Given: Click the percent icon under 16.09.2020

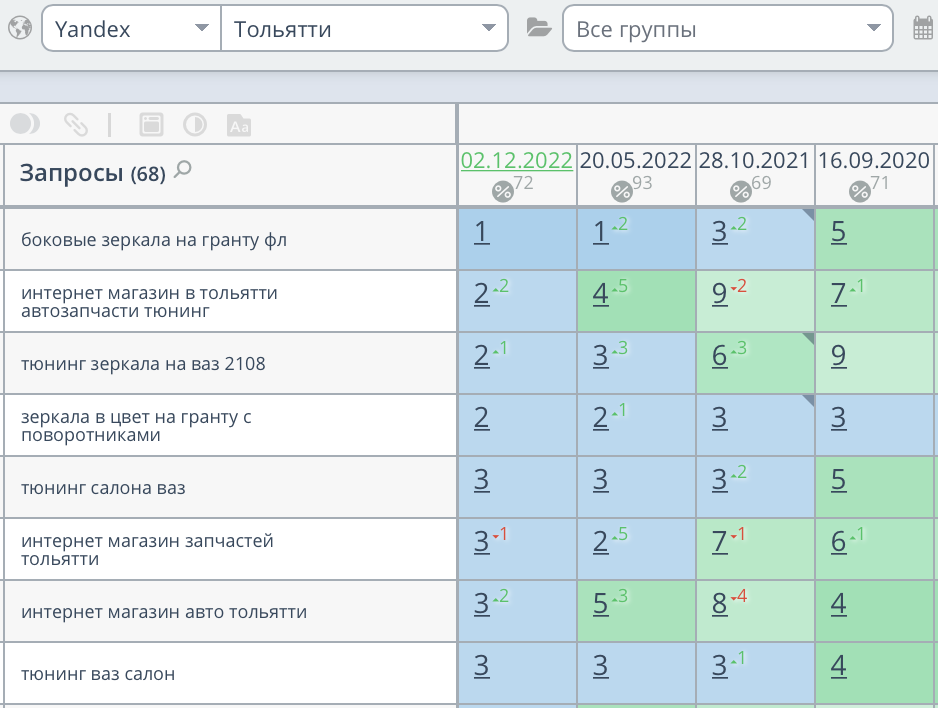Looking at the screenshot, I should 860,191.
